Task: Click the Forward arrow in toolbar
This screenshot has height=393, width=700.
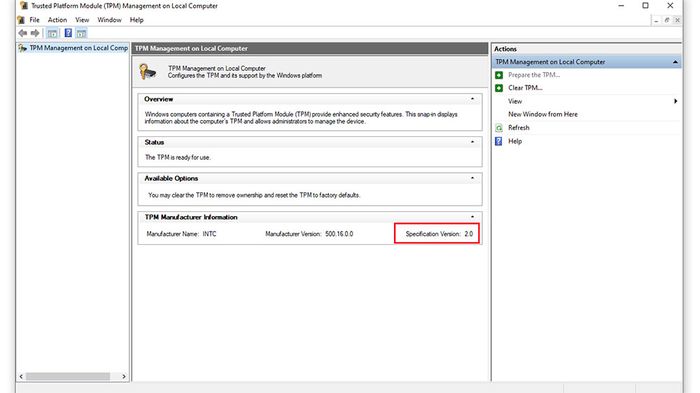Action: coord(35,33)
